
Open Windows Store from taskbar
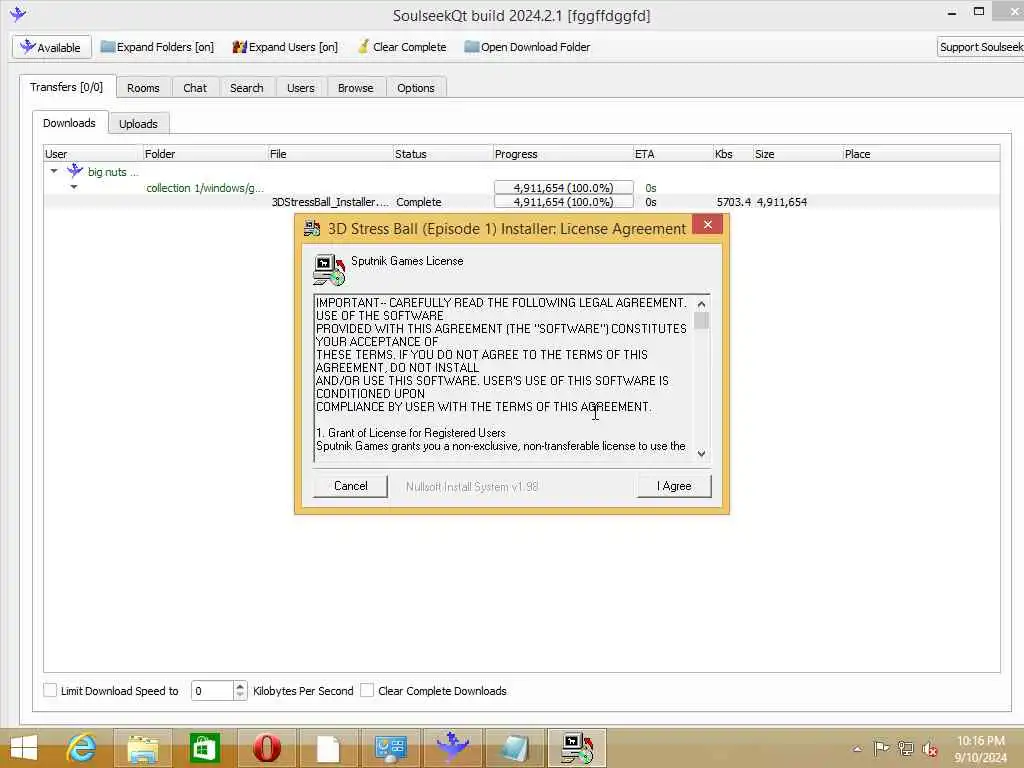[204, 748]
